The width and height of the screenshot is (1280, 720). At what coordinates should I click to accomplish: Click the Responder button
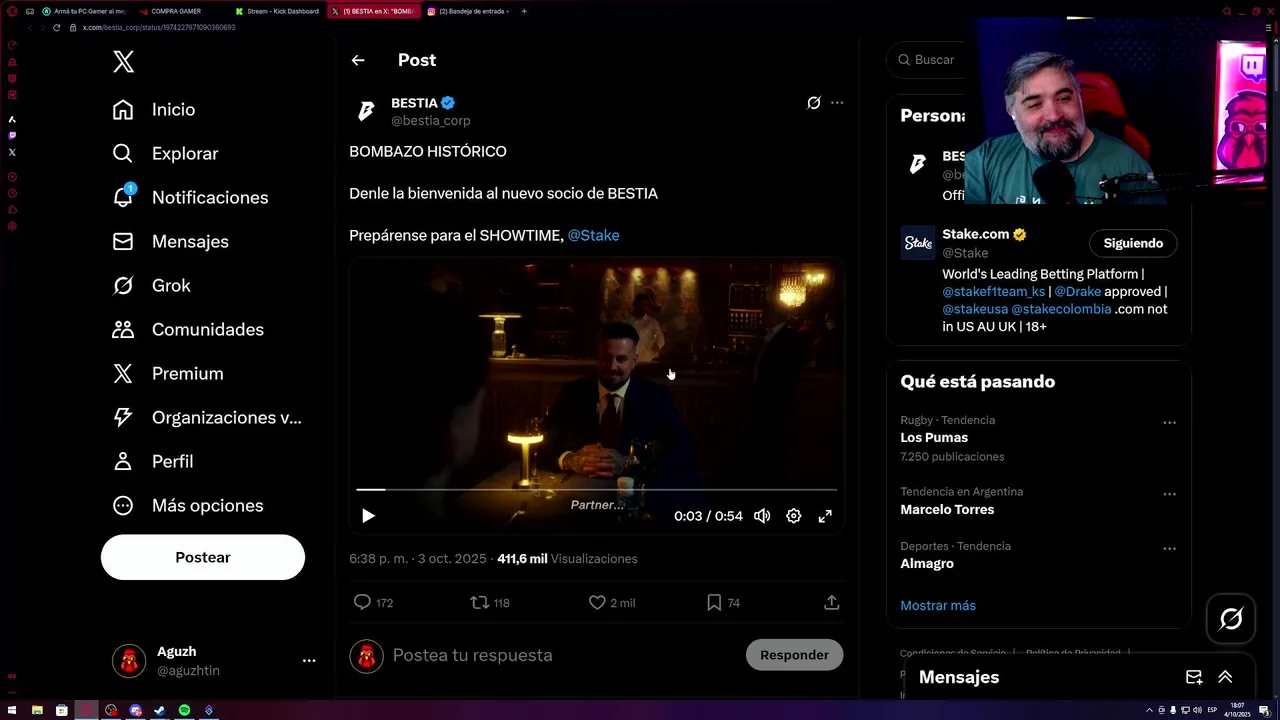point(794,655)
